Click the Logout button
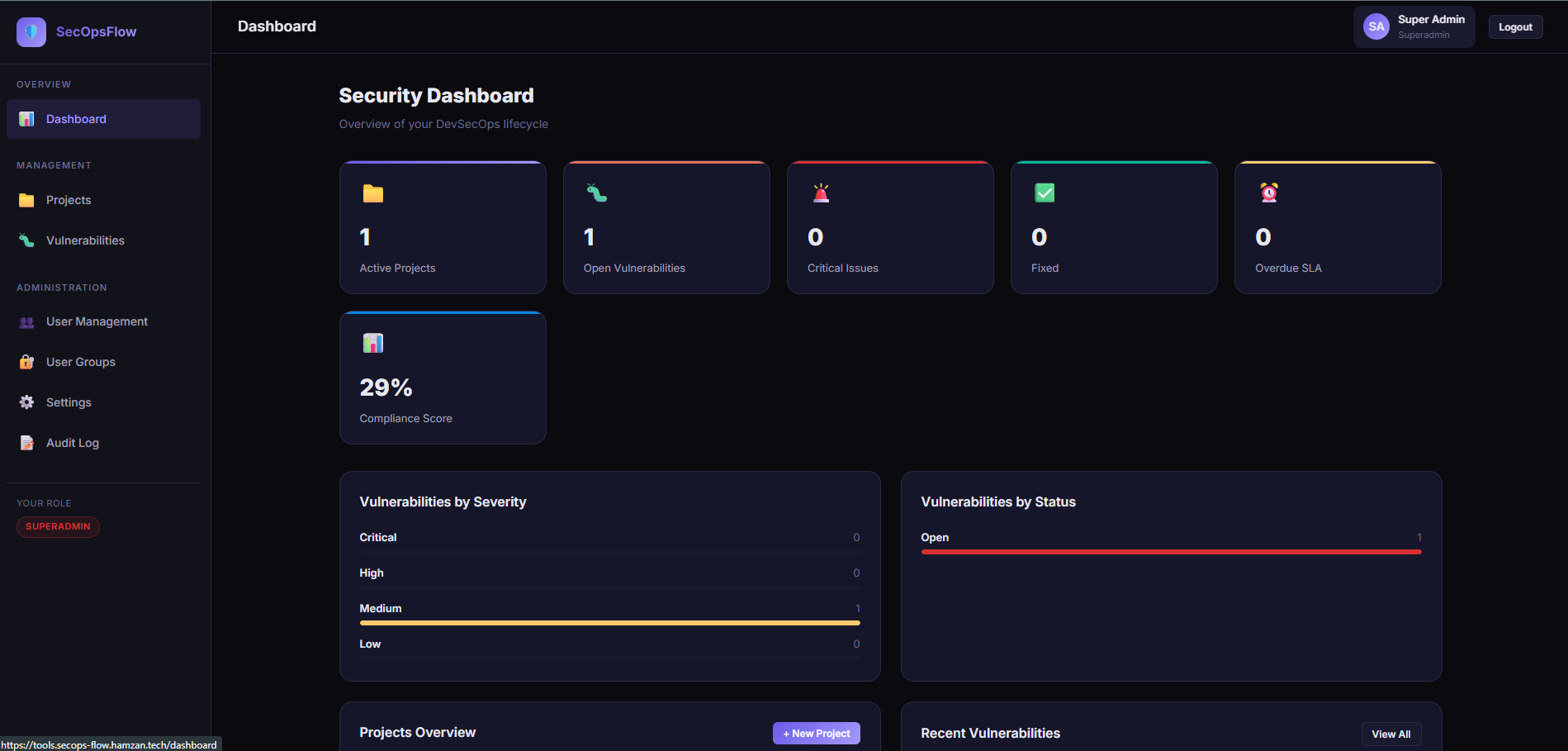The height and width of the screenshot is (751, 1568). (x=1515, y=26)
